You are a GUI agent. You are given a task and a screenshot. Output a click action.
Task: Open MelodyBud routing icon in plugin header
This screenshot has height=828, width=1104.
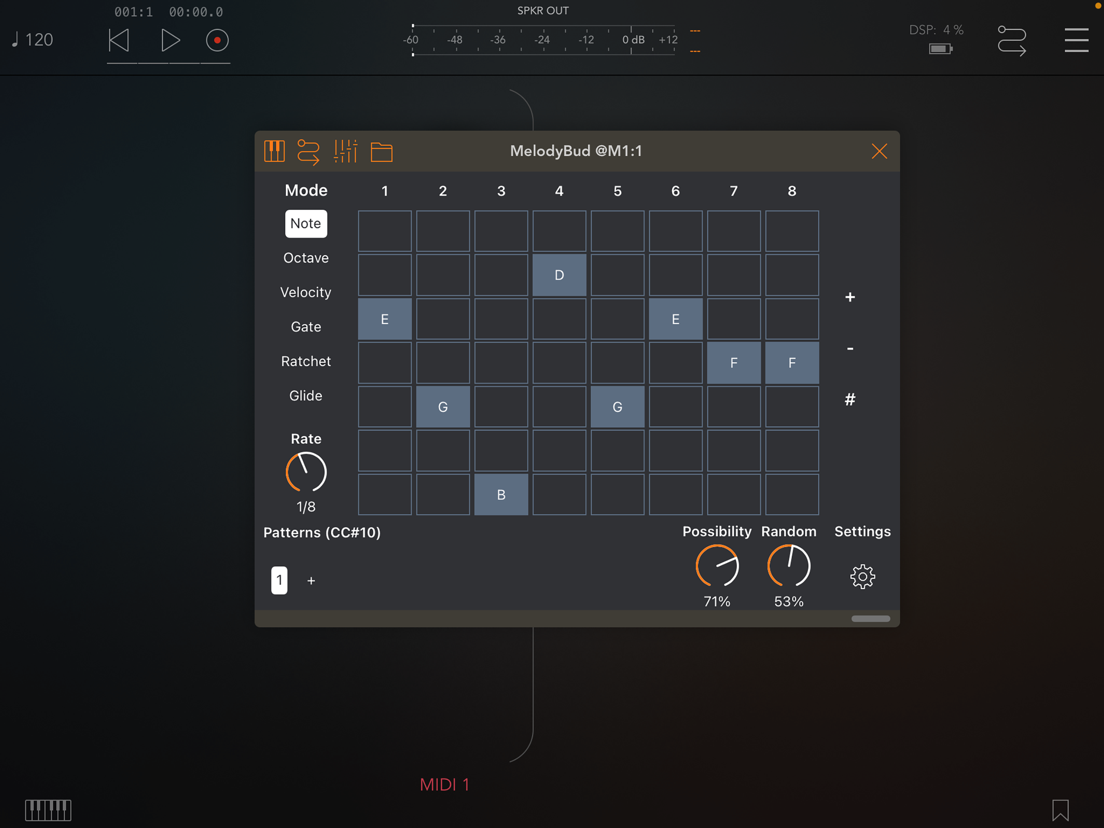coord(308,151)
